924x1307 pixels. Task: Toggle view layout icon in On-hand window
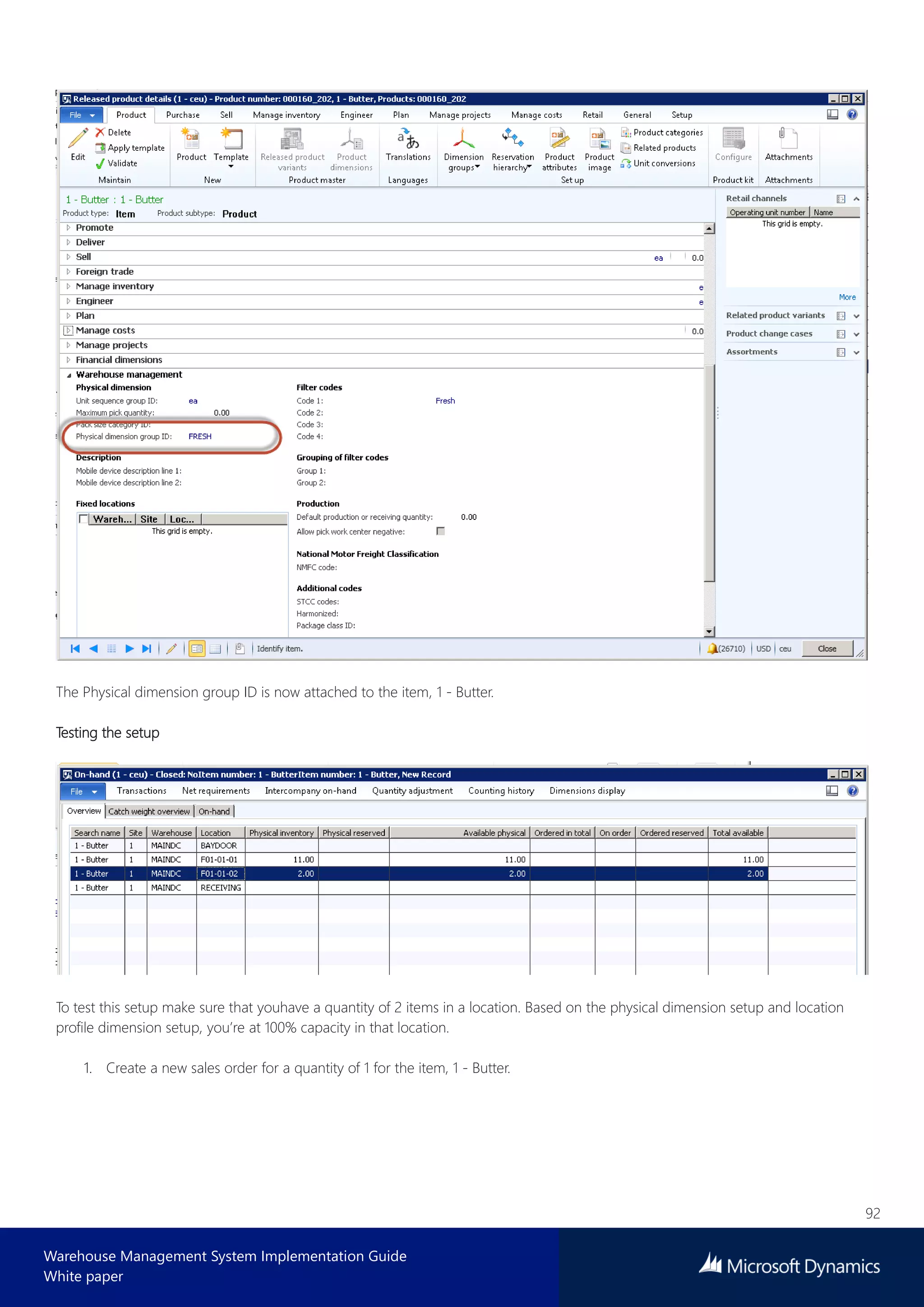point(832,791)
